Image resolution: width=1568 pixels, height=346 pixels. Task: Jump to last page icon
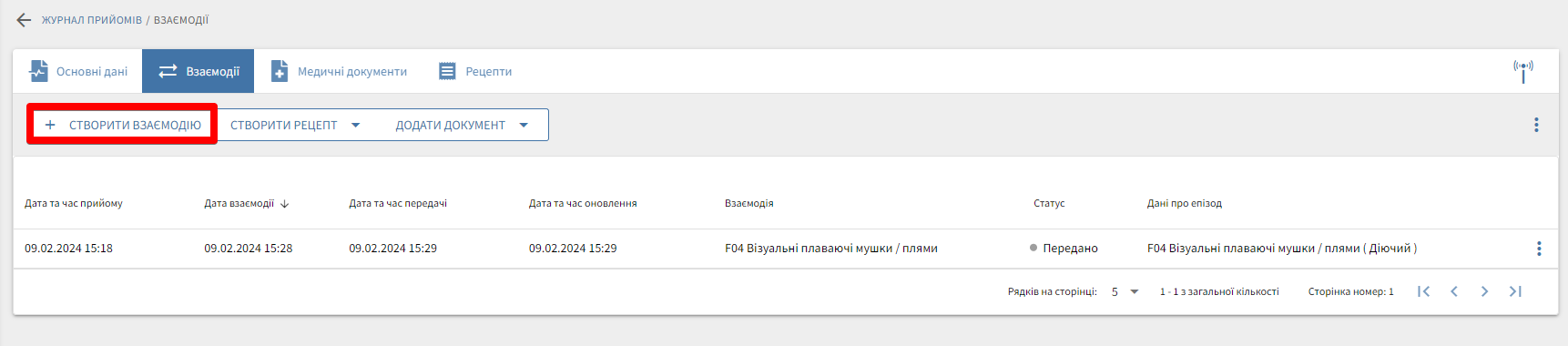pos(1515,291)
